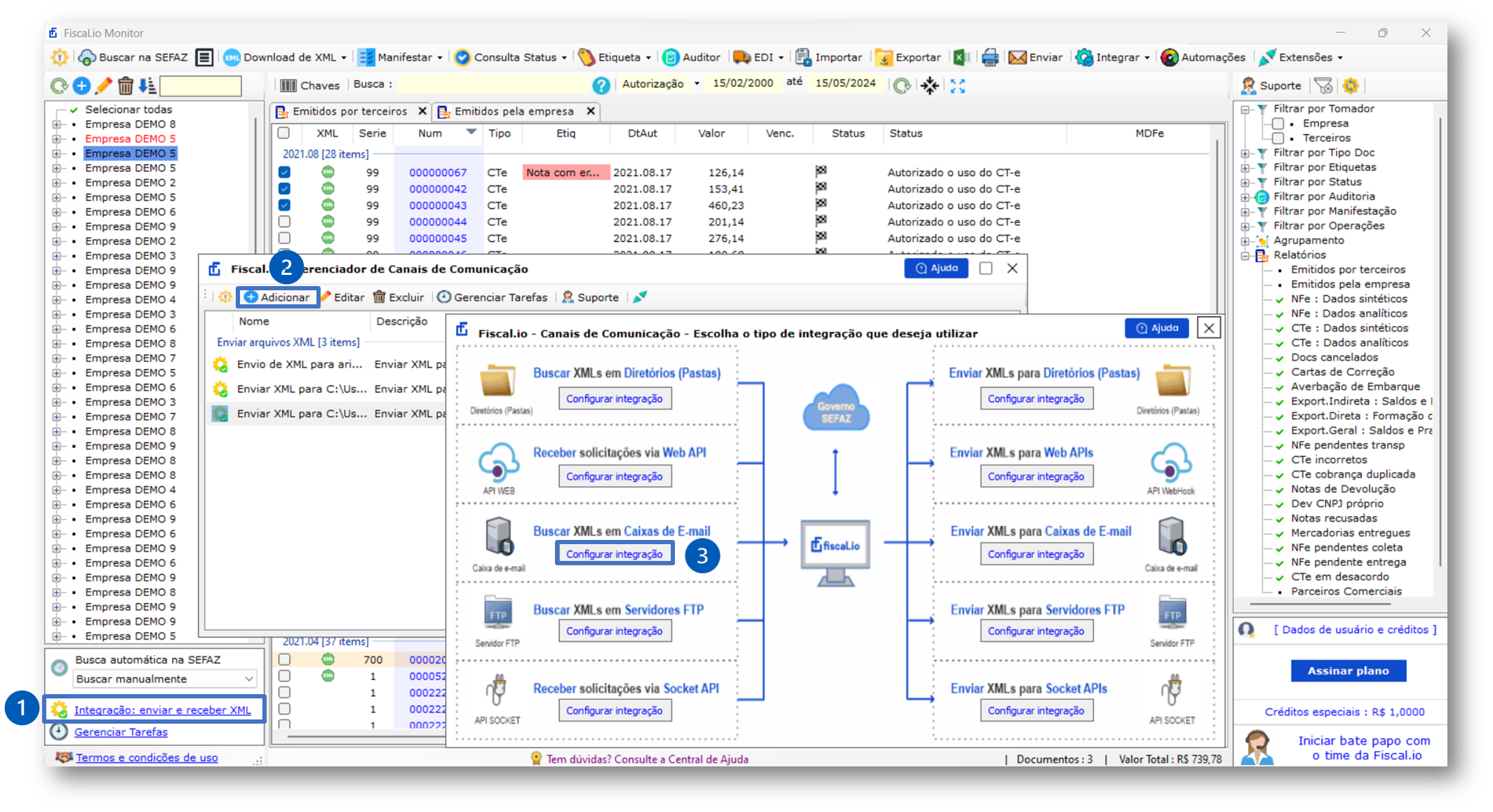Open Integração: enviar e receber XML link

pyautogui.click(x=162, y=710)
